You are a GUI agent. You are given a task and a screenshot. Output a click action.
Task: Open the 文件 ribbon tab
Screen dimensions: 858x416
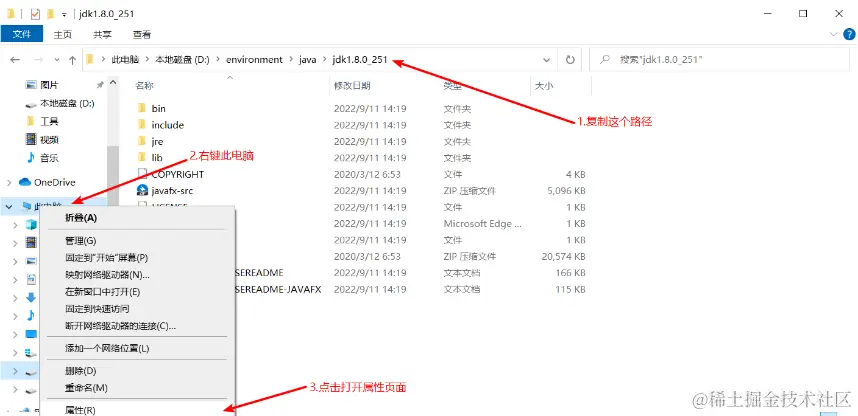click(x=21, y=34)
